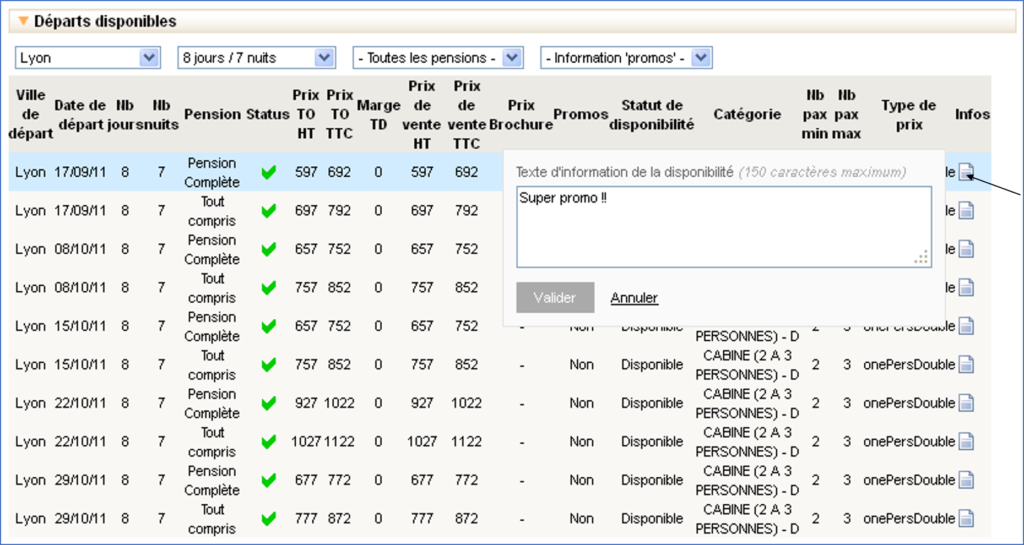Open info icon for 08/10/11 Tout compris row
This screenshot has width=1024, height=545.
pyautogui.click(x=965, y=288)
